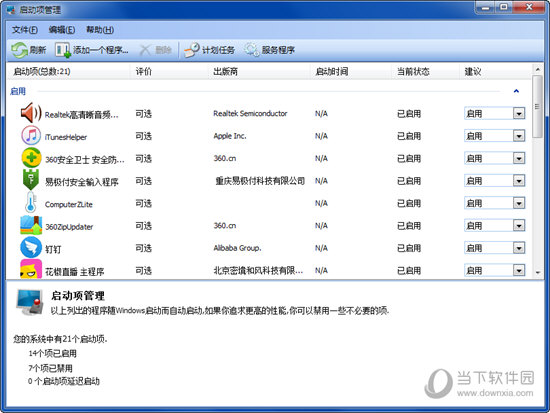Select the 360ZipUpdater row name
The height and width of the screenshot is (413, 550).
coord(69,227)
